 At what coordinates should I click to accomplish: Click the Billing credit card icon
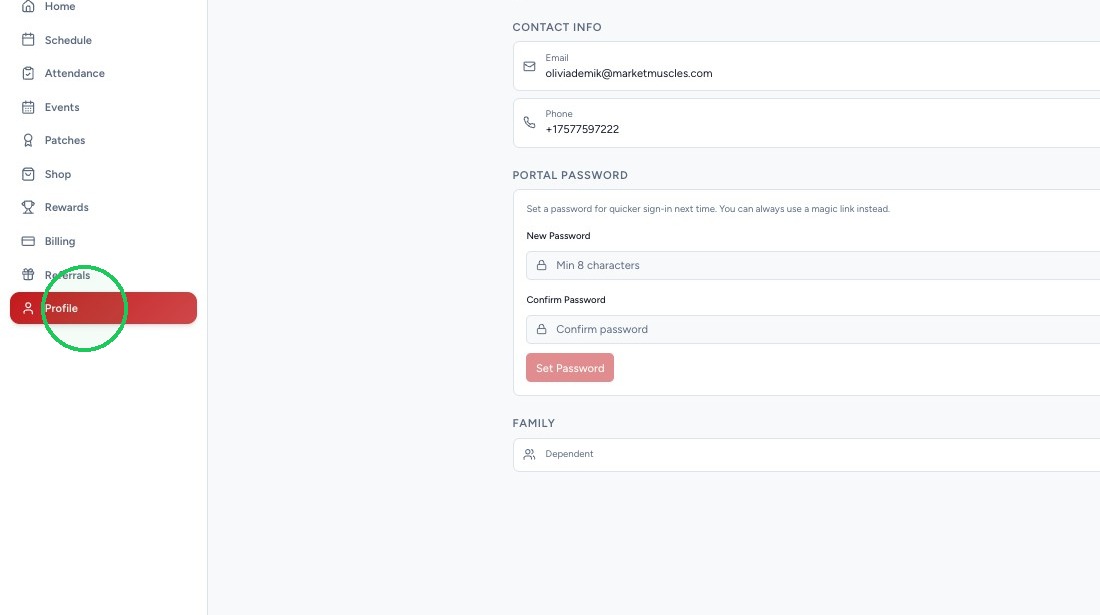tap(28, 241)
